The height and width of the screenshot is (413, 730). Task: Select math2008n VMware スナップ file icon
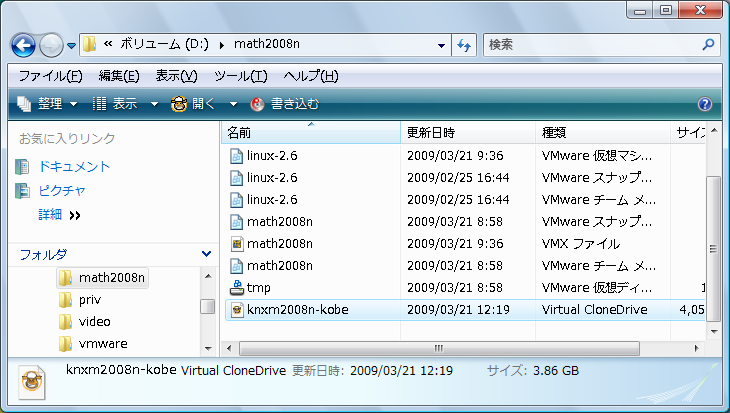point(237,222)
